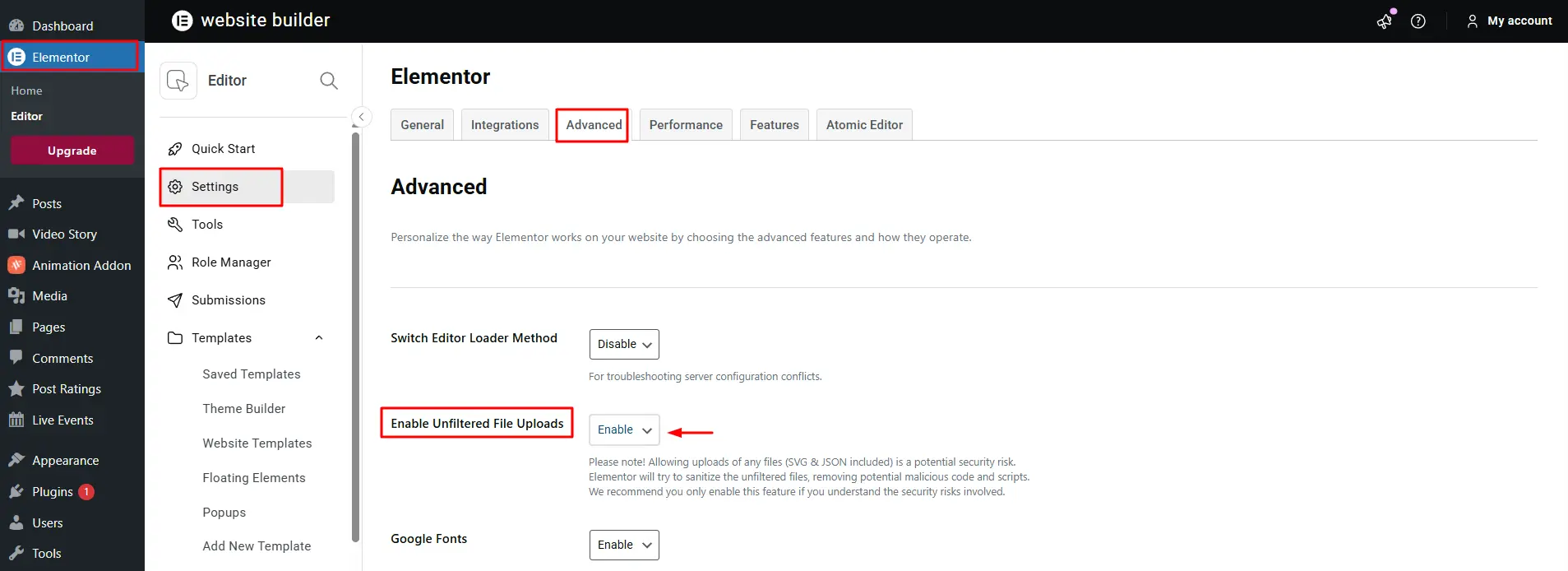Image resolution: width=1568 pixels, height=571 pixels.
Task: Switch to the Features tab
Action: [x=775, y=125]
